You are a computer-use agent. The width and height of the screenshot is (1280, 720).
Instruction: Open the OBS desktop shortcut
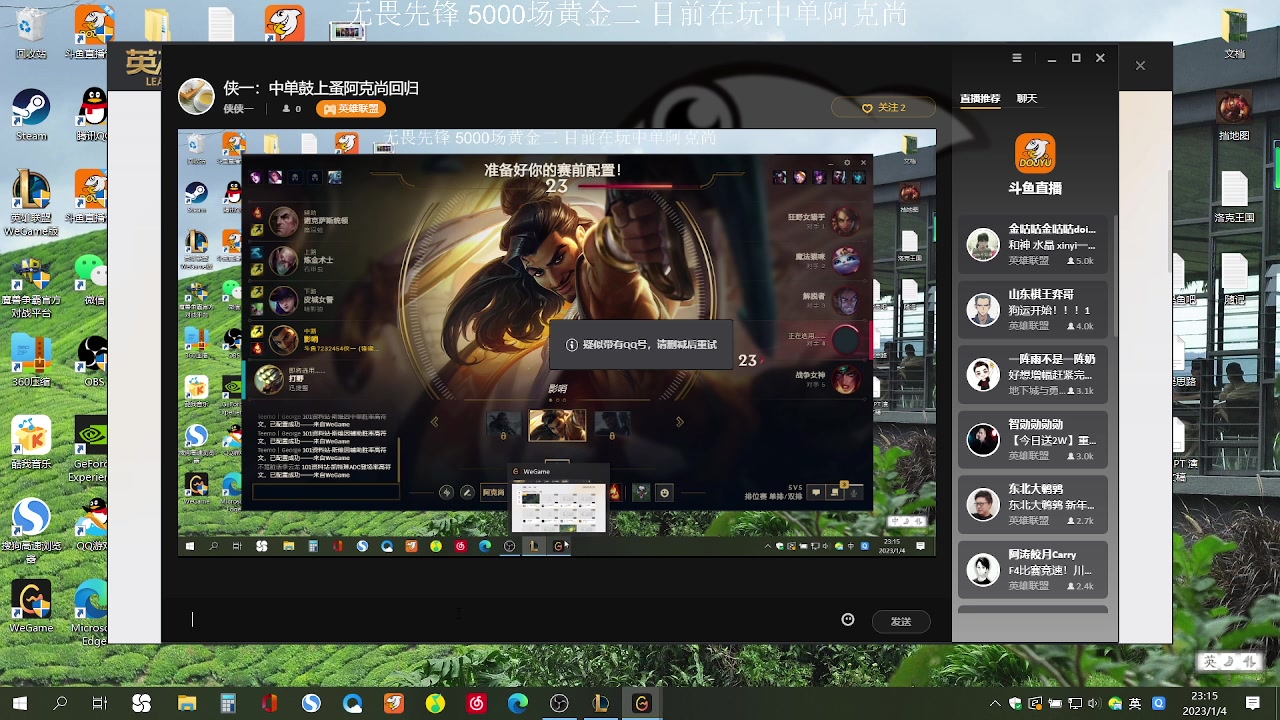(92, 360)
